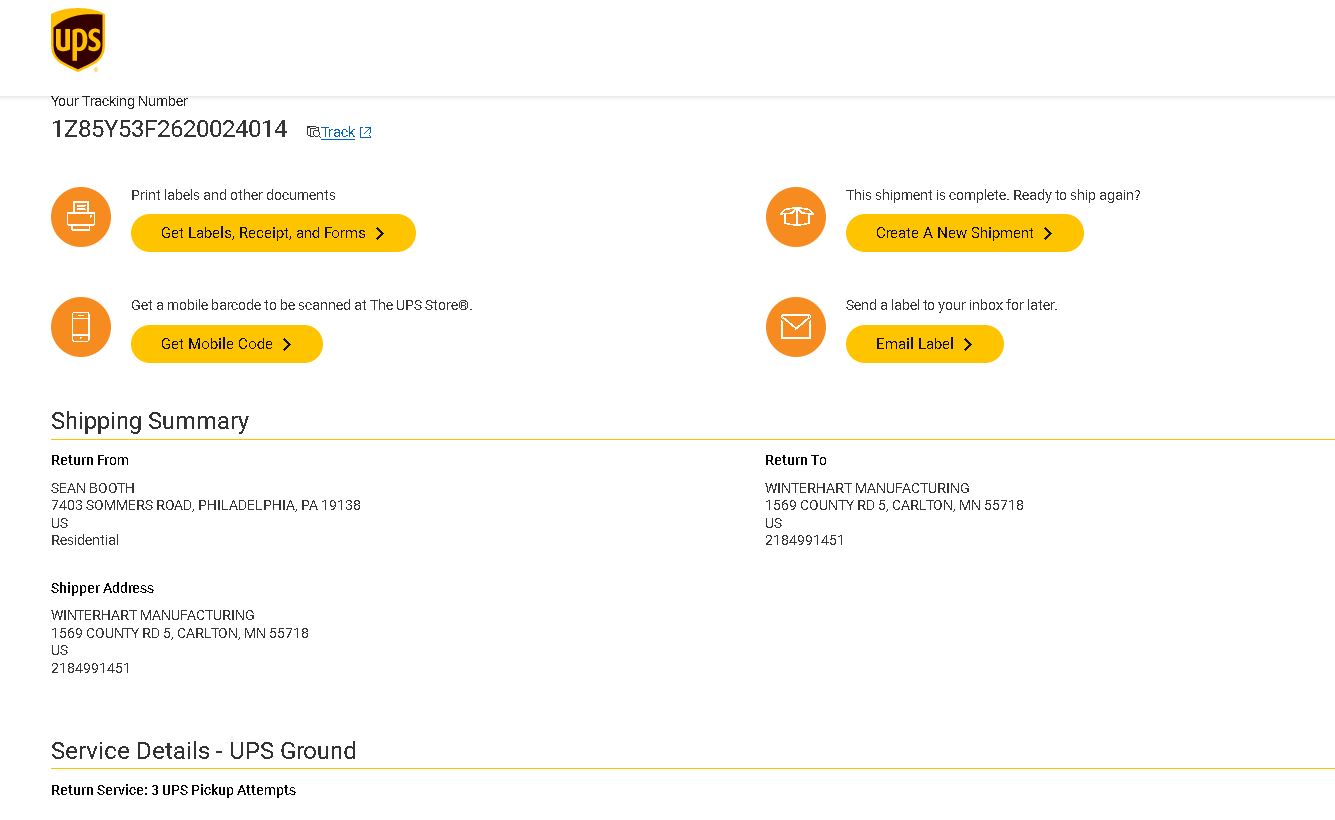Click Return Service: 3 UPS Pickup Attempts
1335x820 pixels.
[x=173, y=790]
